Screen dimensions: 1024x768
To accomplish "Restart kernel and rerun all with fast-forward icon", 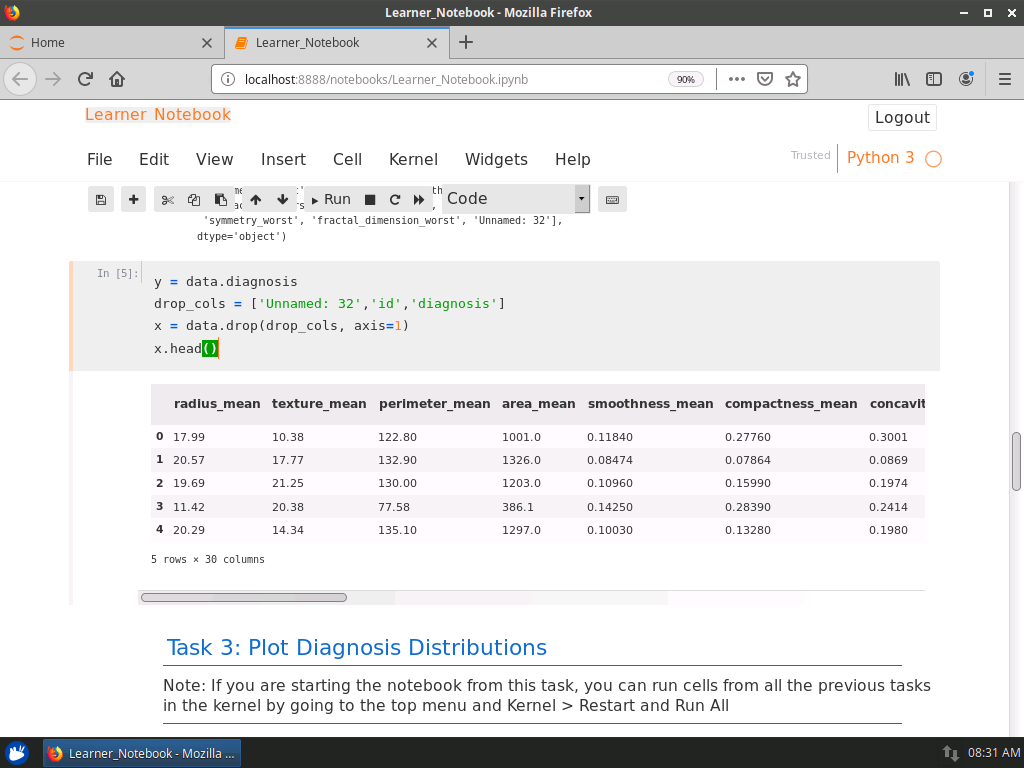I will [419, 200].
